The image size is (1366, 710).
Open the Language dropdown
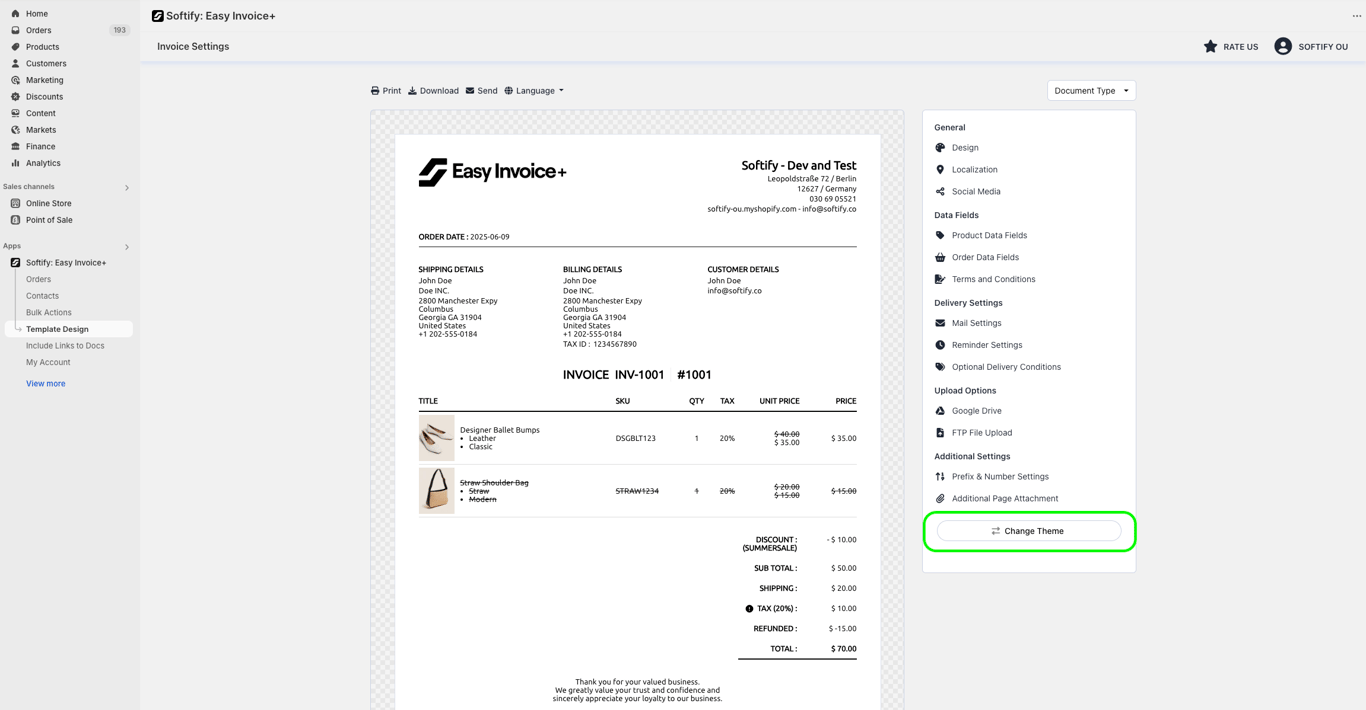coord(534,91)
